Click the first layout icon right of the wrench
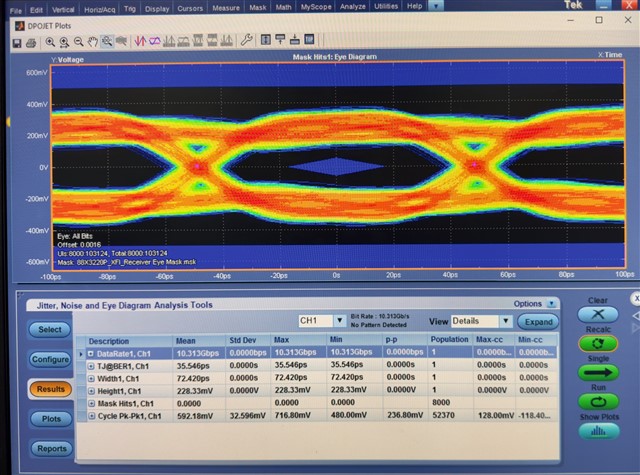 [266, 40]
